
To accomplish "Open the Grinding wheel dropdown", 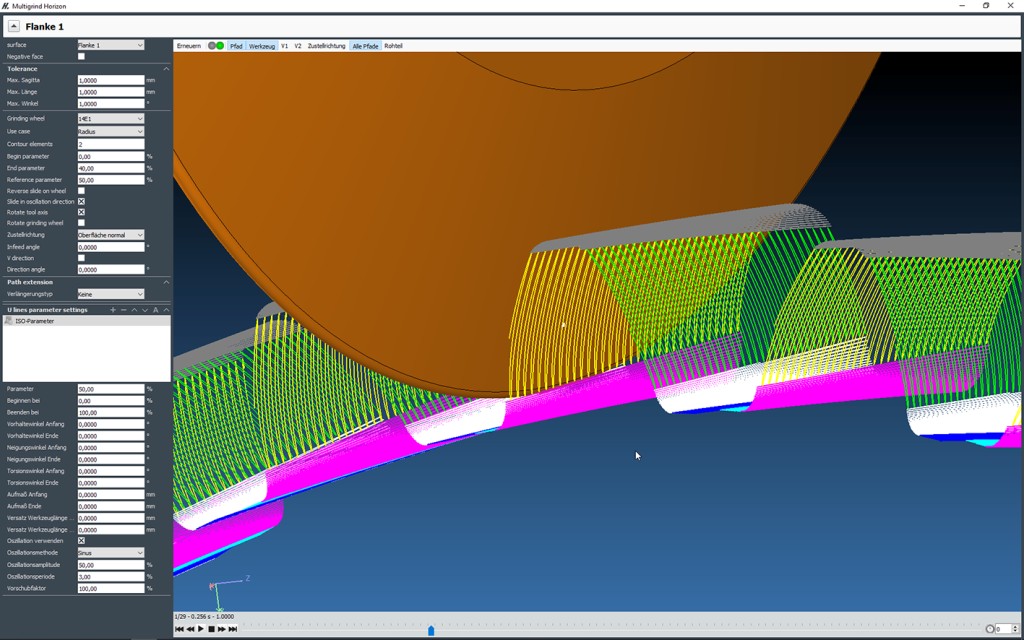I will click(x=111, y=119).
